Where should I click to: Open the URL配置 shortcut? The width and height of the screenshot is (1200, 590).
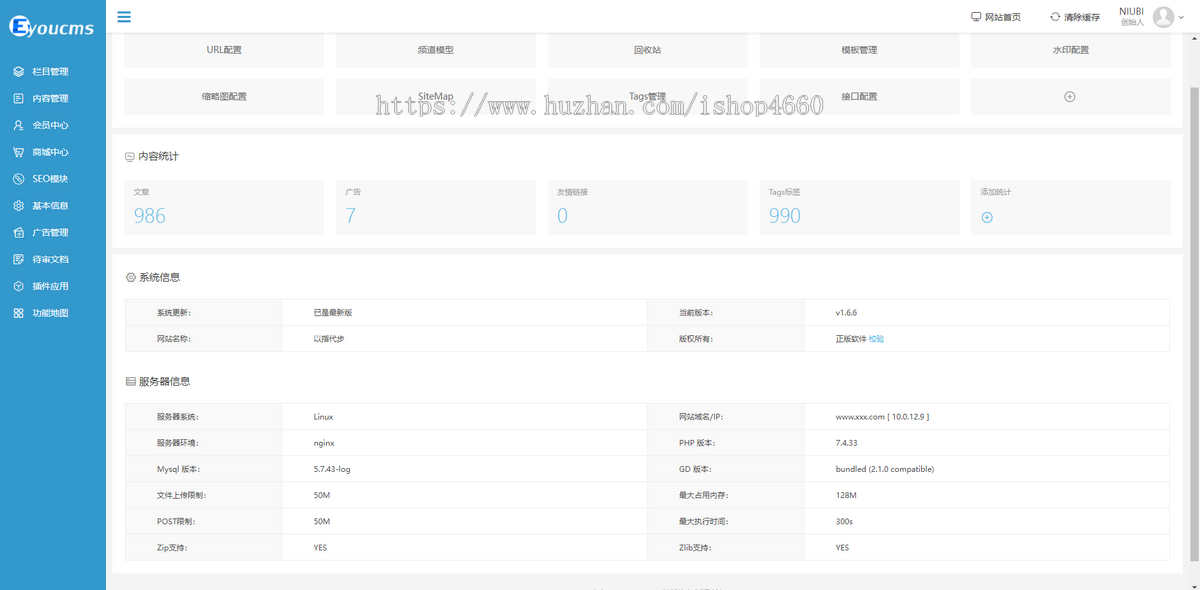coord(224,50)
